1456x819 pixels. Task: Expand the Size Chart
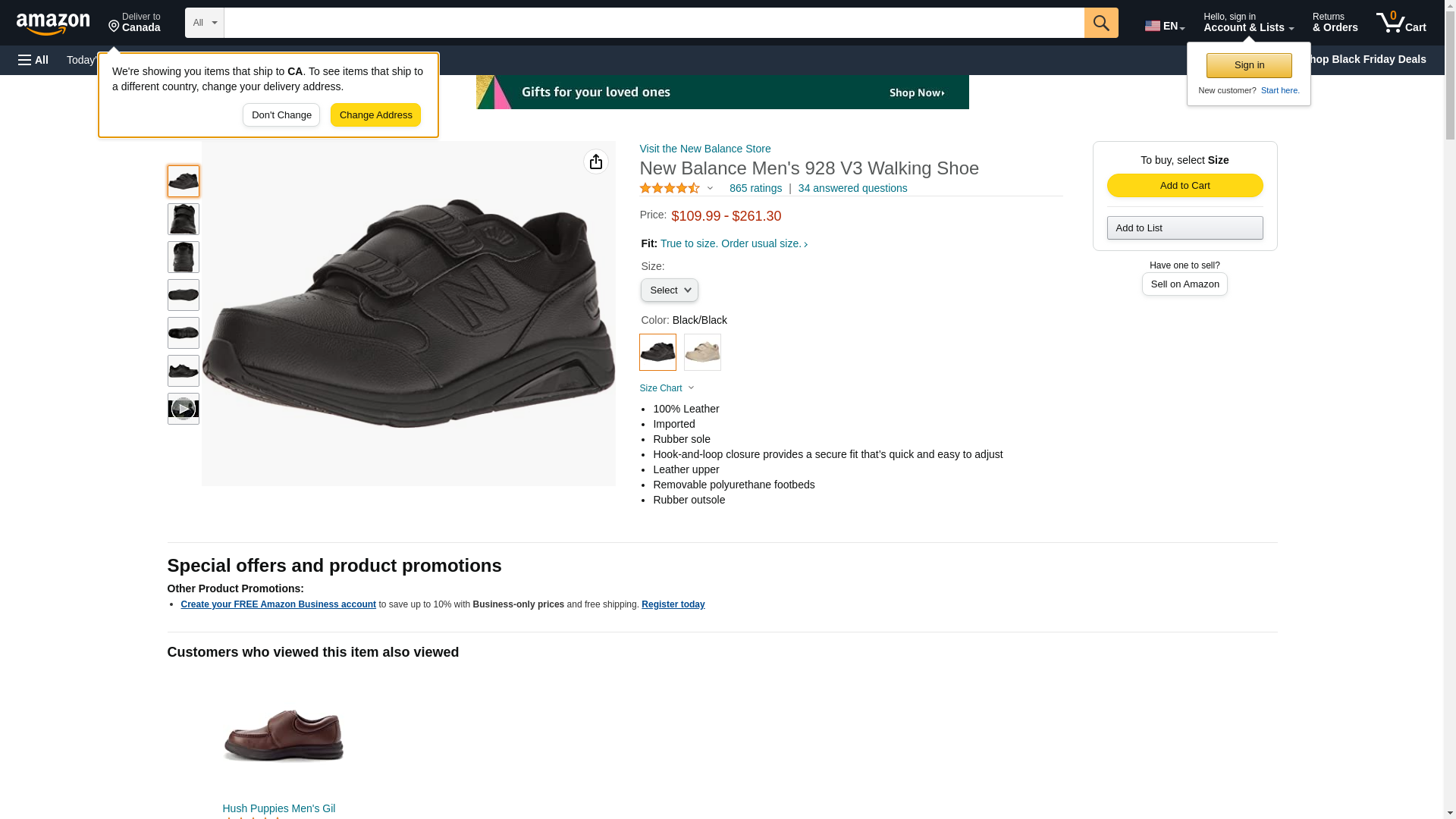(667, 388)
